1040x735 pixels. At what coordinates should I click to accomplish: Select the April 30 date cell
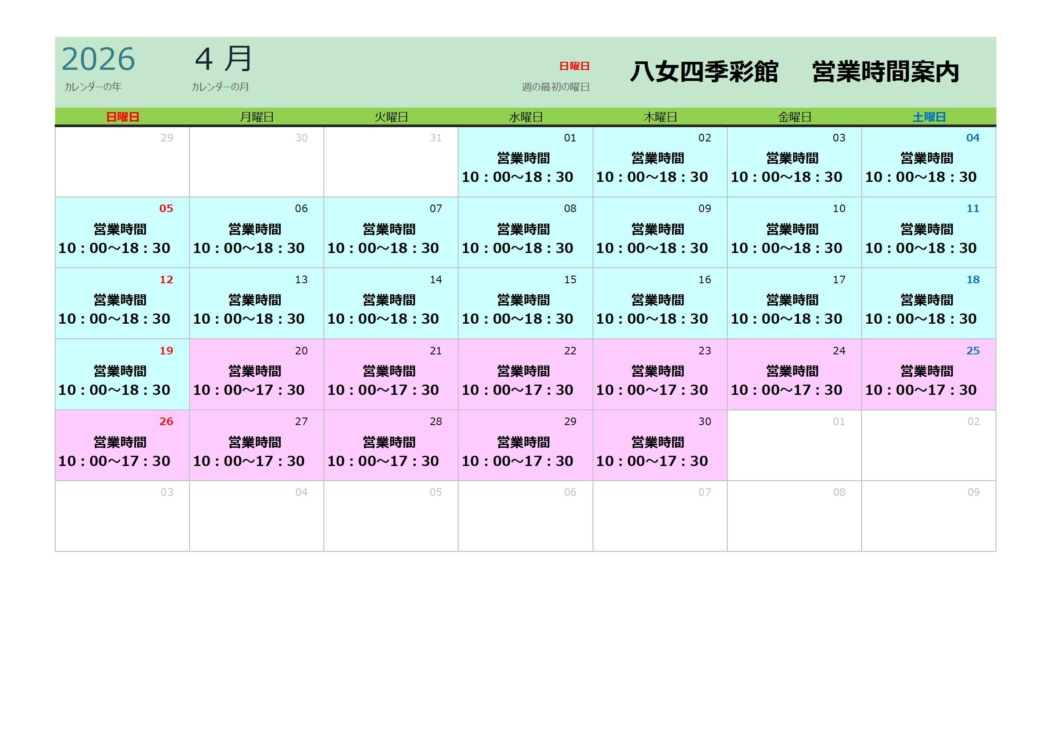(x=659, y=446)
